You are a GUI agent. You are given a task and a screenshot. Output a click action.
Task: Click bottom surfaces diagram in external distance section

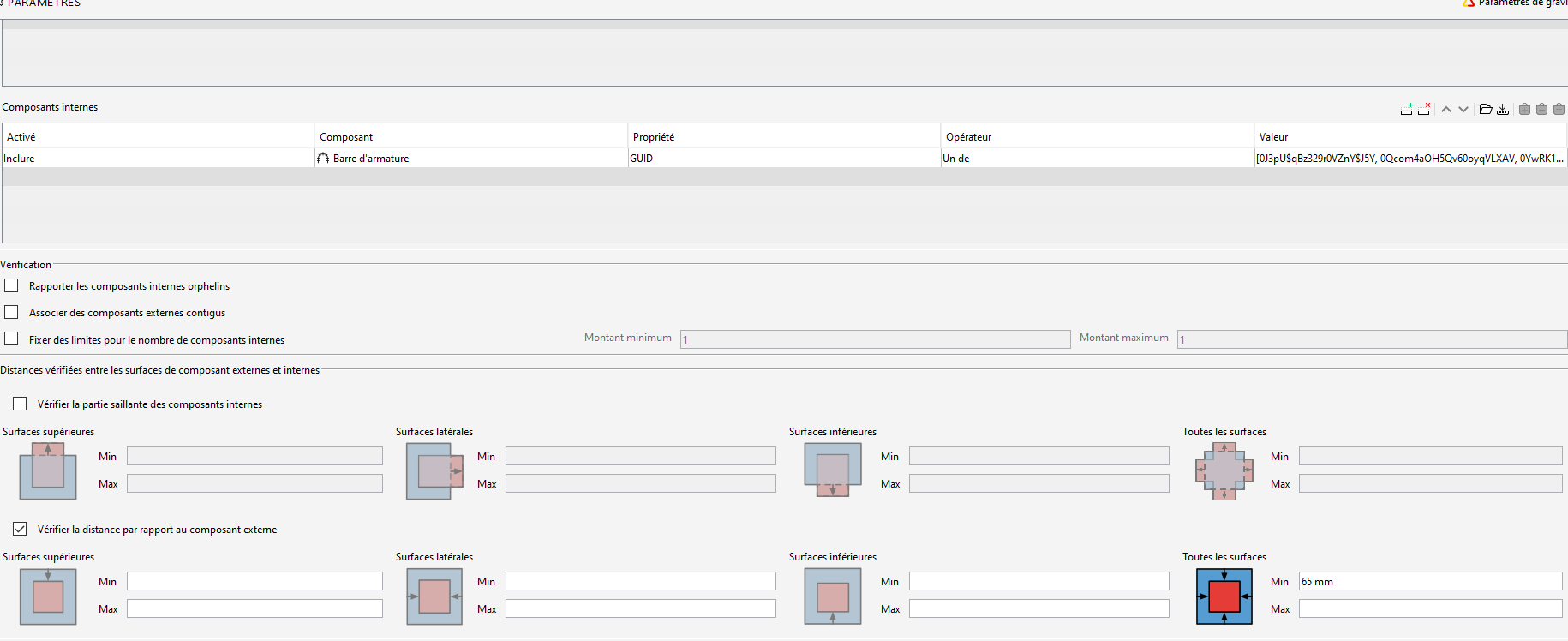[833, 596]
